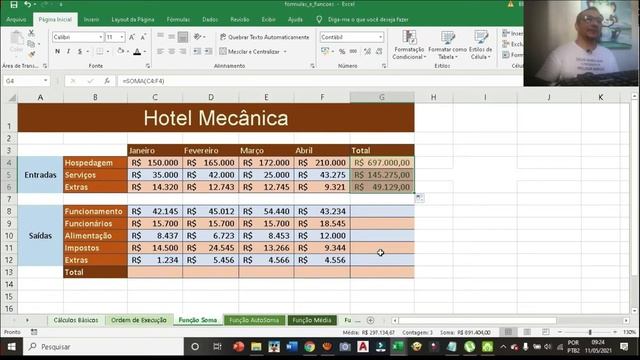The image size is (640, 360).
Task: Switch to the Inserir tab
Action: [91, 19]
